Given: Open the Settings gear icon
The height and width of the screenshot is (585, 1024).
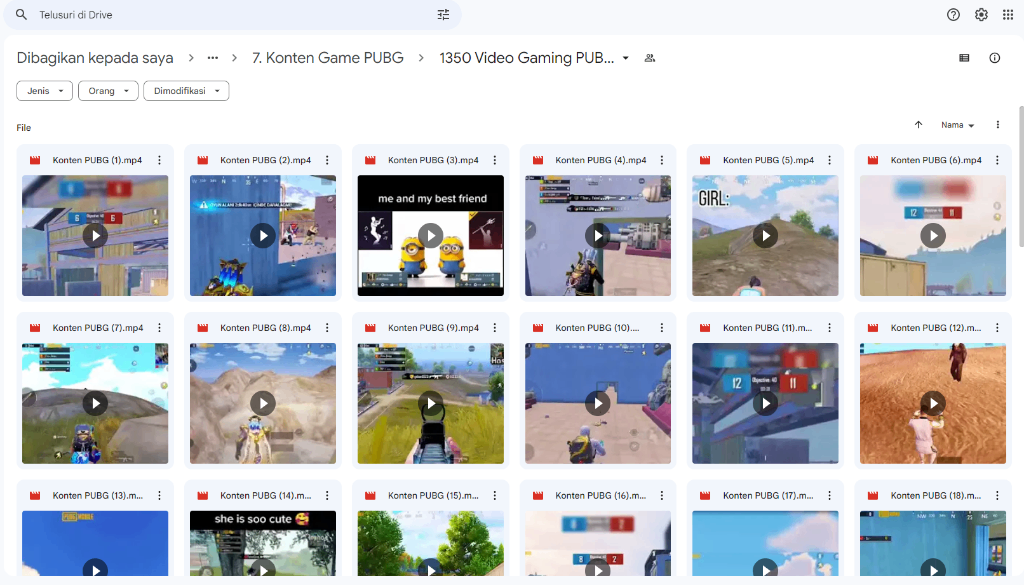Looking at the screenshot, I should click(x=981, y=15).
